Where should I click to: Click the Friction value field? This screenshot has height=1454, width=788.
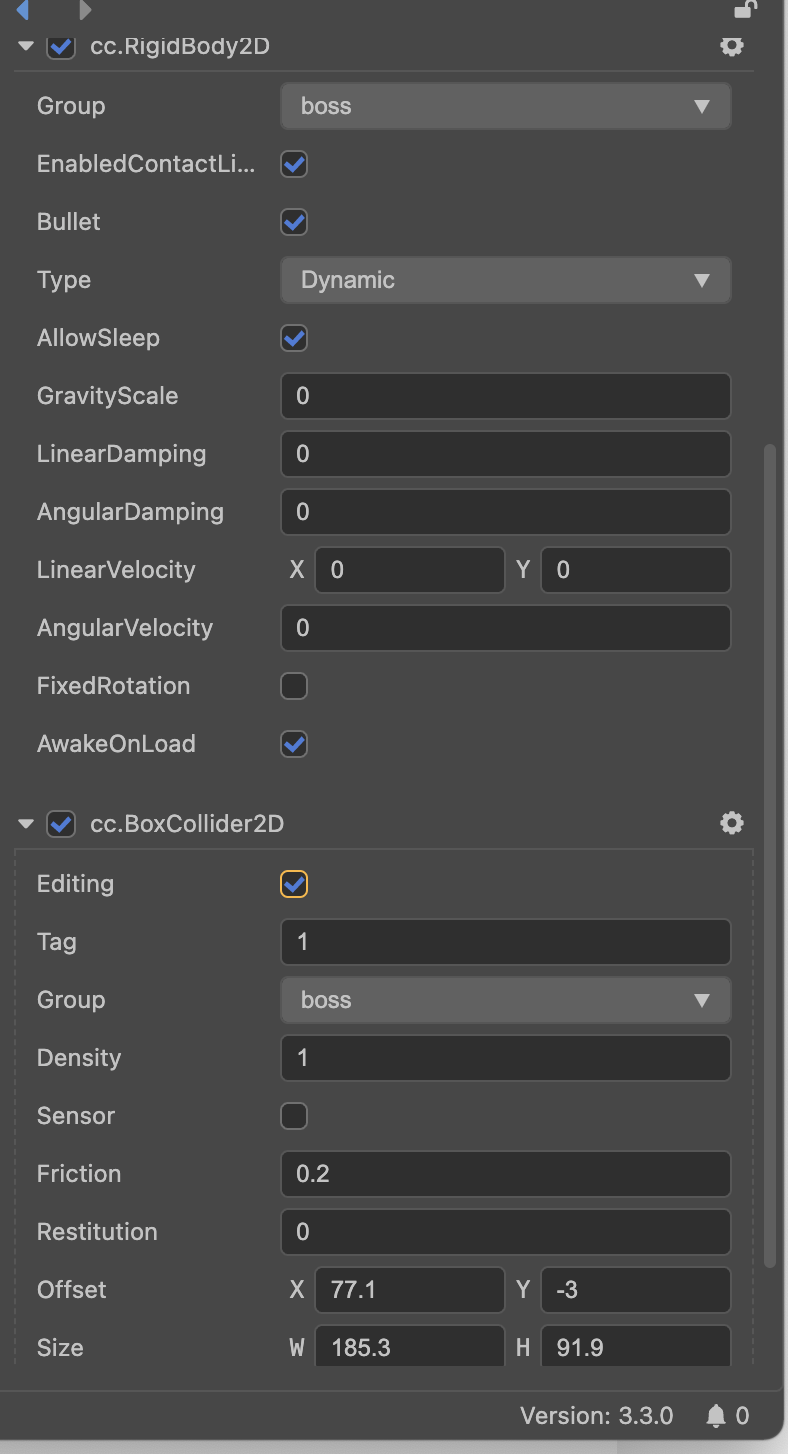505,1174
